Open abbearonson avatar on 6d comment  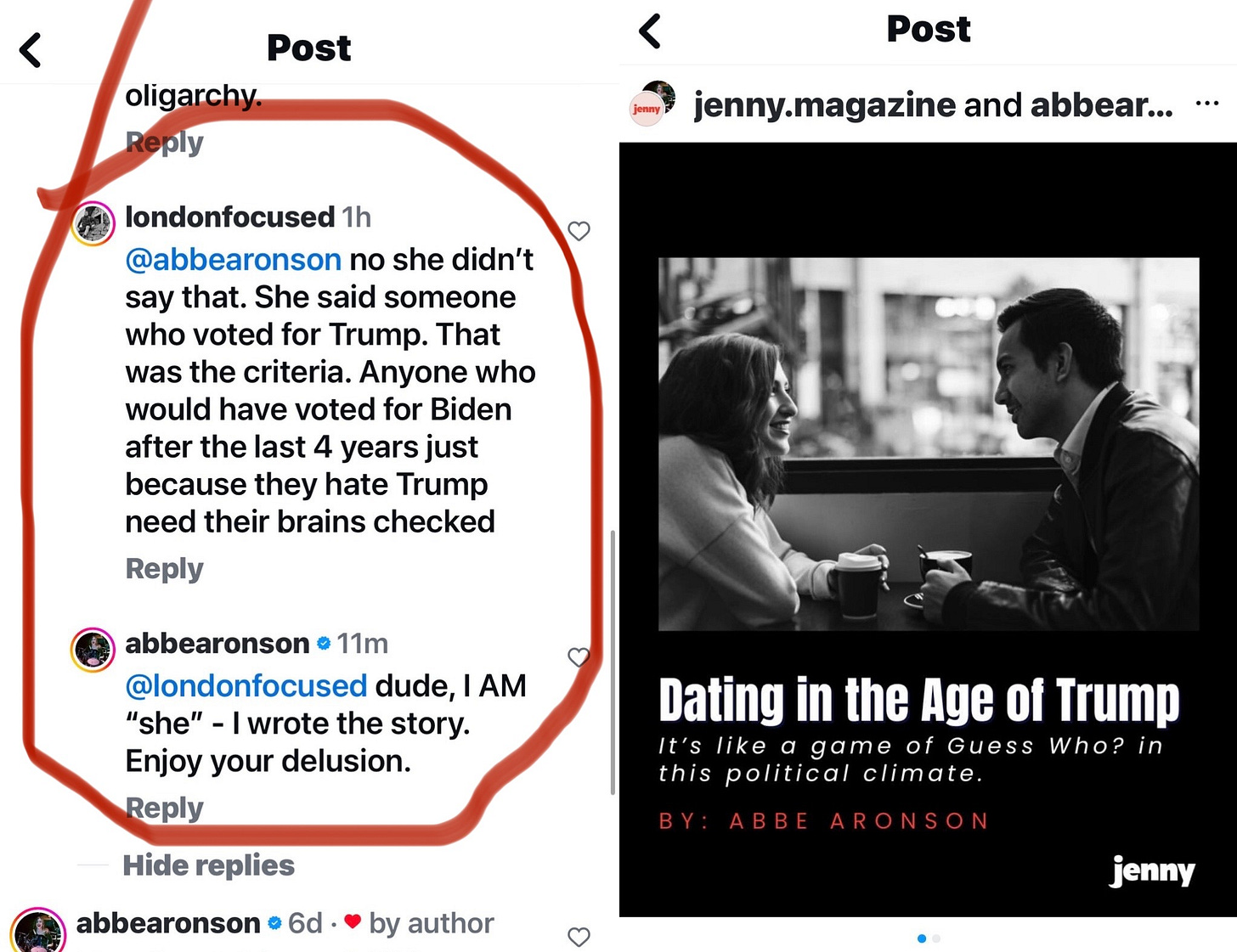coord(38,930)
